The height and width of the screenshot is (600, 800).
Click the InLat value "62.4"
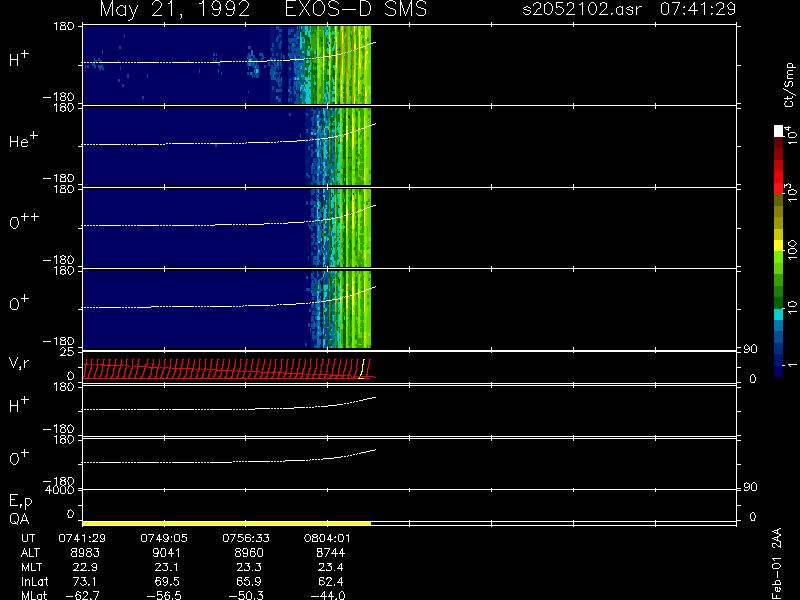(330, 581)
